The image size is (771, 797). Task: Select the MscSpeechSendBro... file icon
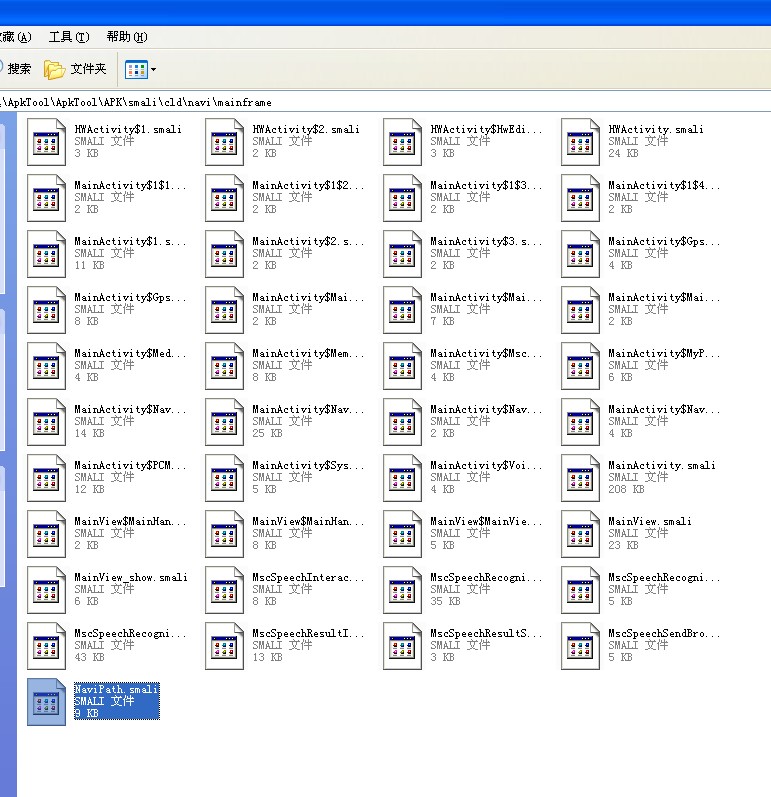point(580,646)
